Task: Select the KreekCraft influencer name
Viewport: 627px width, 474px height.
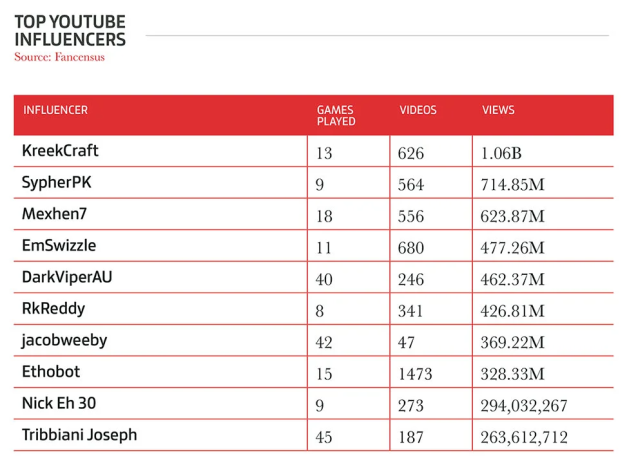Action: (x=60, y=151)
